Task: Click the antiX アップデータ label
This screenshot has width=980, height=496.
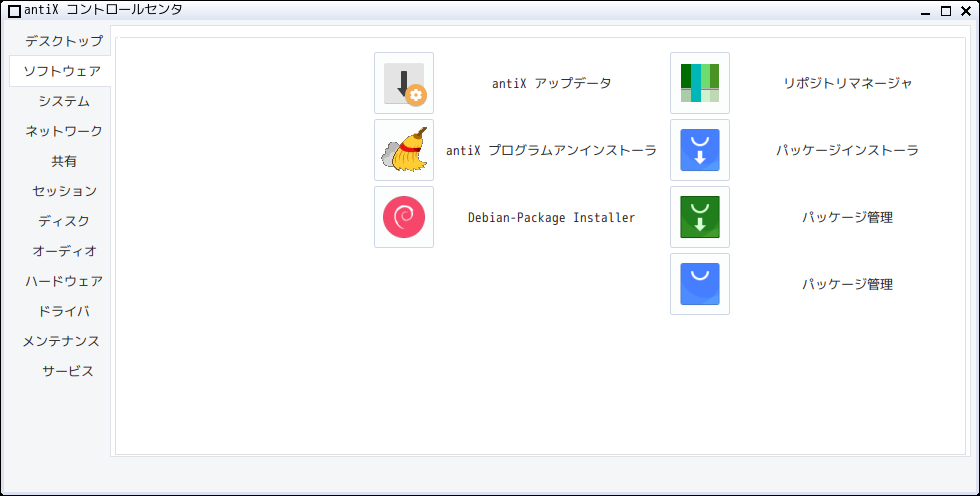Action: click(x=551, y=83)
